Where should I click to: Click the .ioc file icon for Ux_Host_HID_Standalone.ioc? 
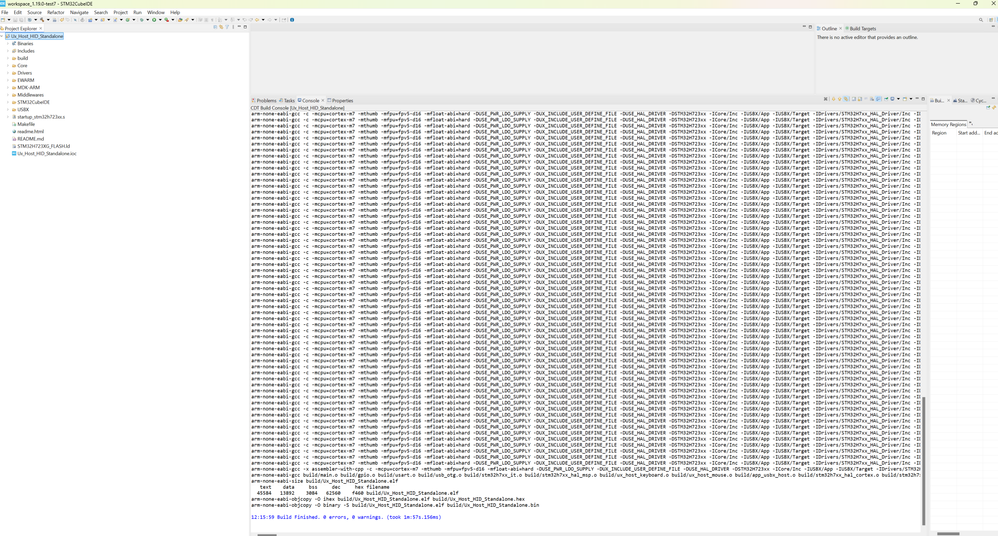click(x=13, y=153)
